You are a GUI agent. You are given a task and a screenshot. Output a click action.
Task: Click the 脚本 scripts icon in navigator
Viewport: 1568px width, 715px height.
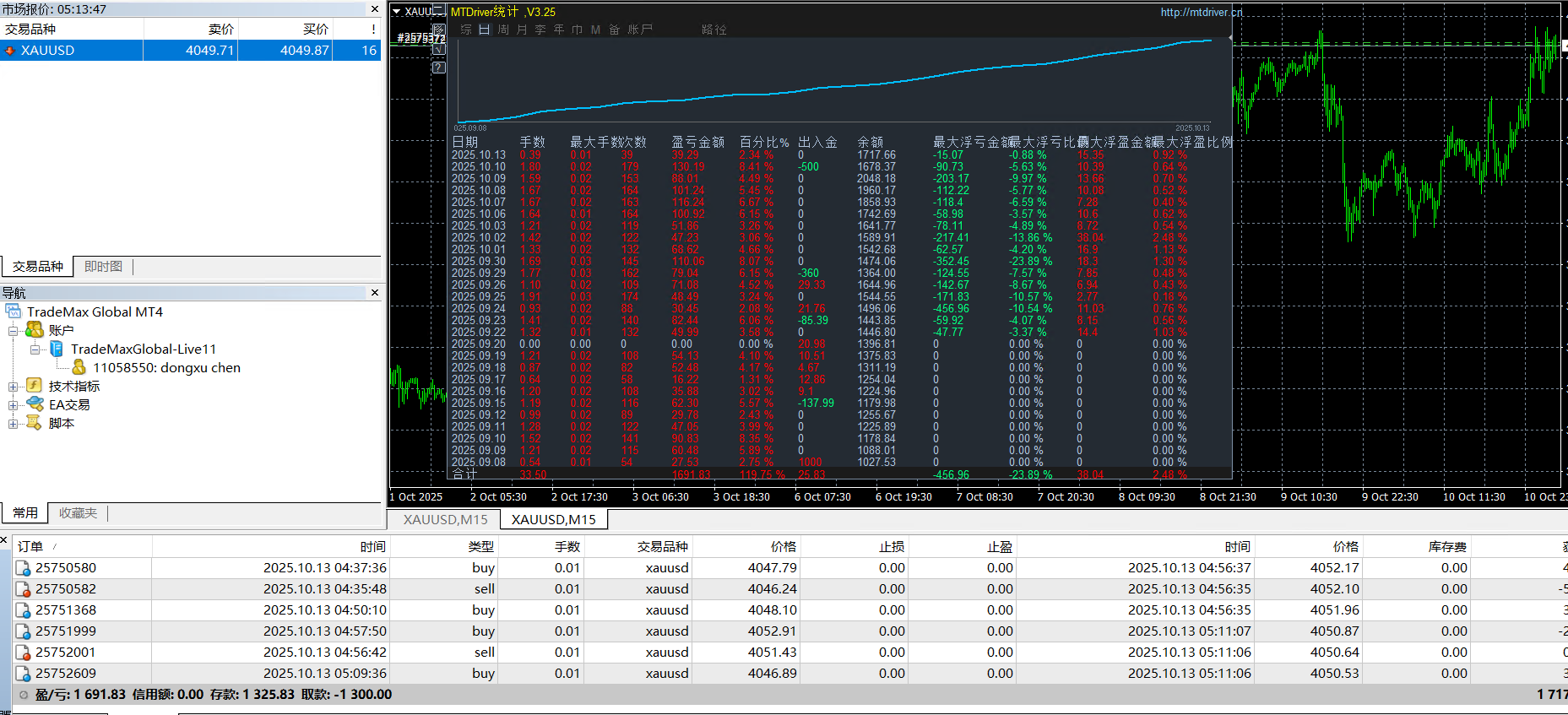click(x=35, y=423)
